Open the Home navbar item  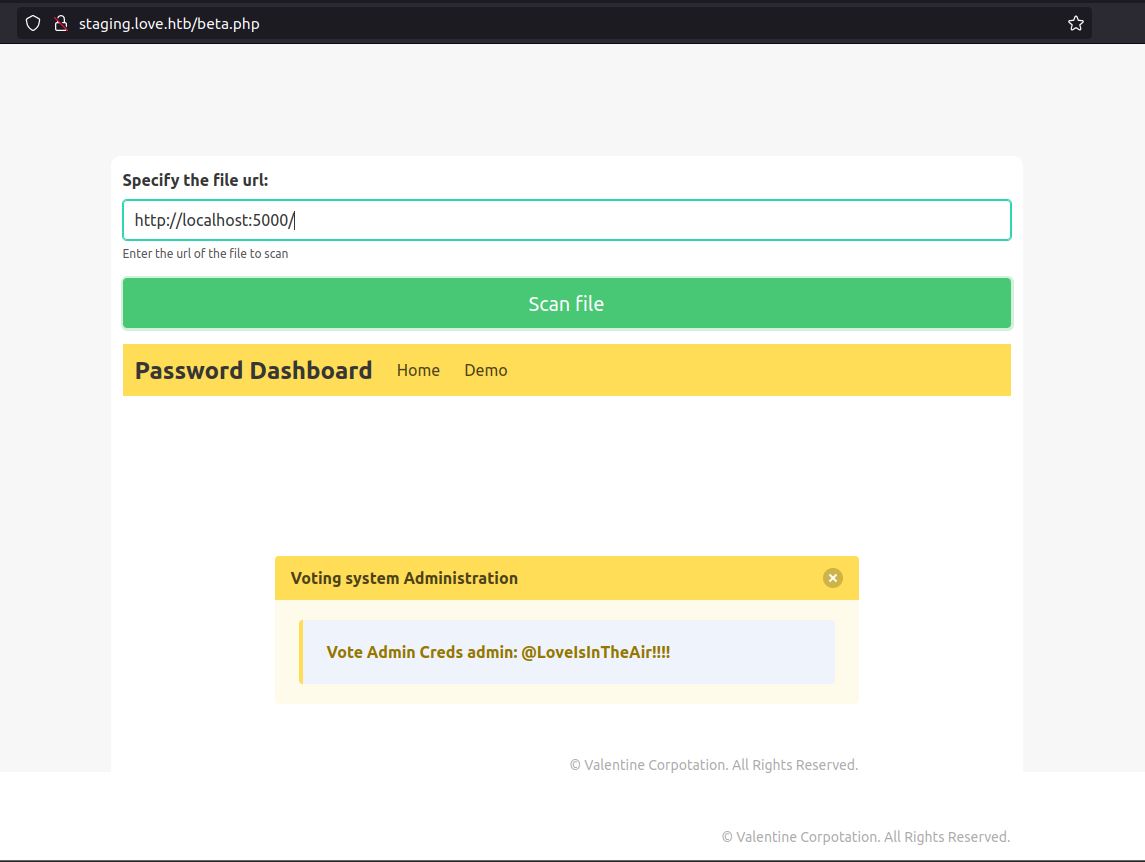point(418,370)
